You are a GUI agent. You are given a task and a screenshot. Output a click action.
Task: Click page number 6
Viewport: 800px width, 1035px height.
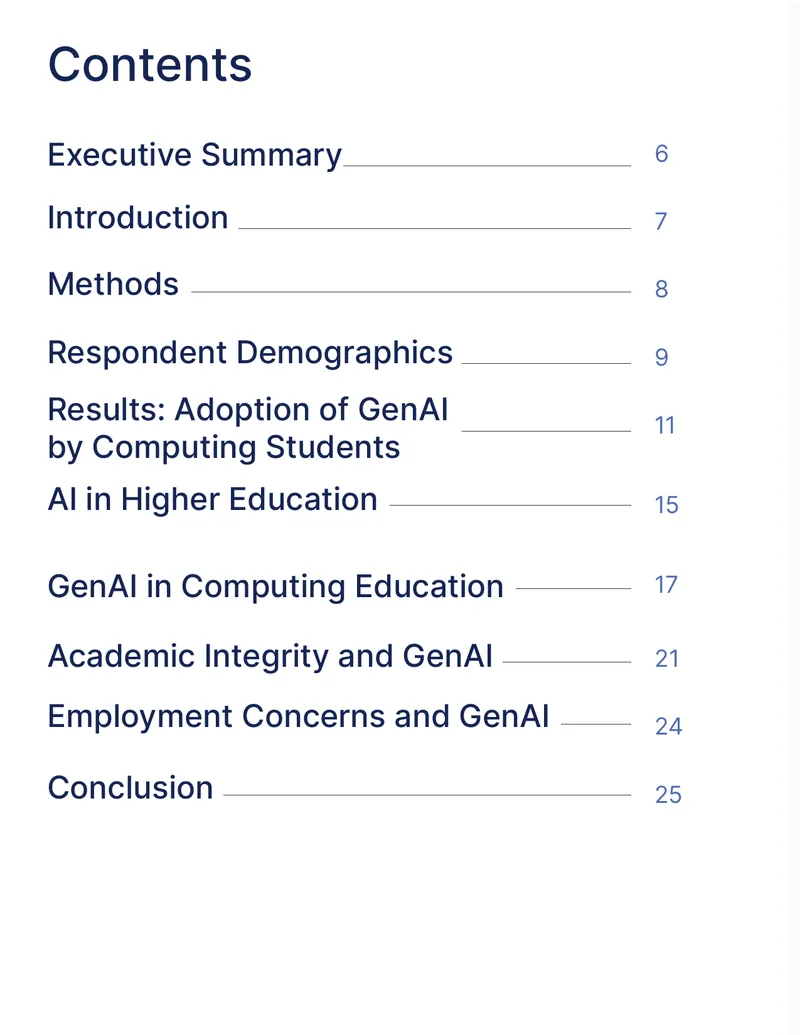661,154
